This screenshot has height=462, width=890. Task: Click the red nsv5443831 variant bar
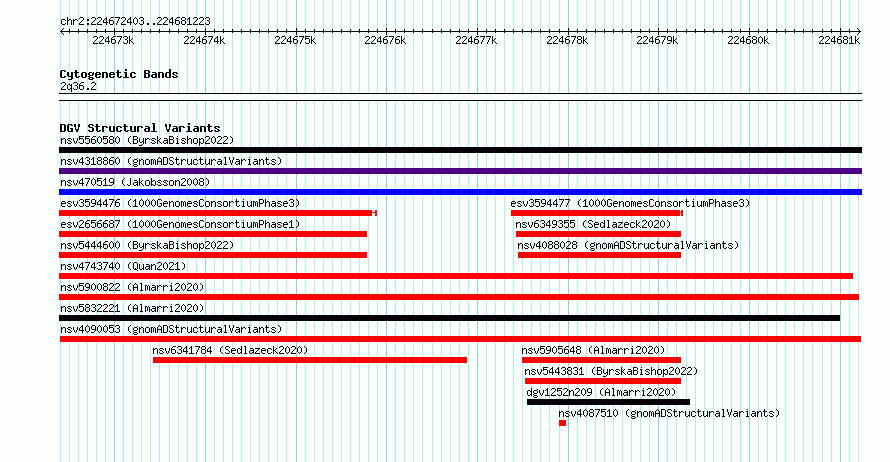(x=603, y=381)
